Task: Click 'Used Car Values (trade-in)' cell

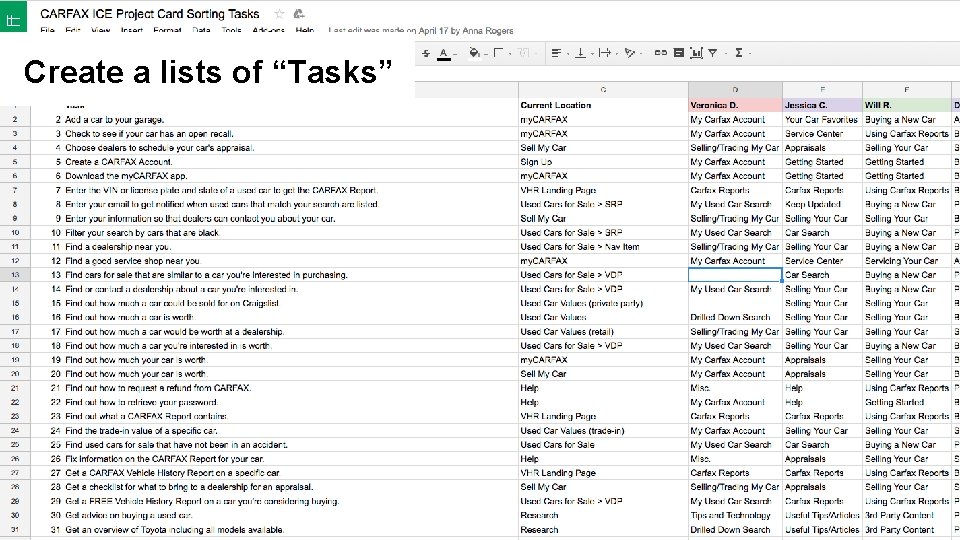Action: point(603,430)
